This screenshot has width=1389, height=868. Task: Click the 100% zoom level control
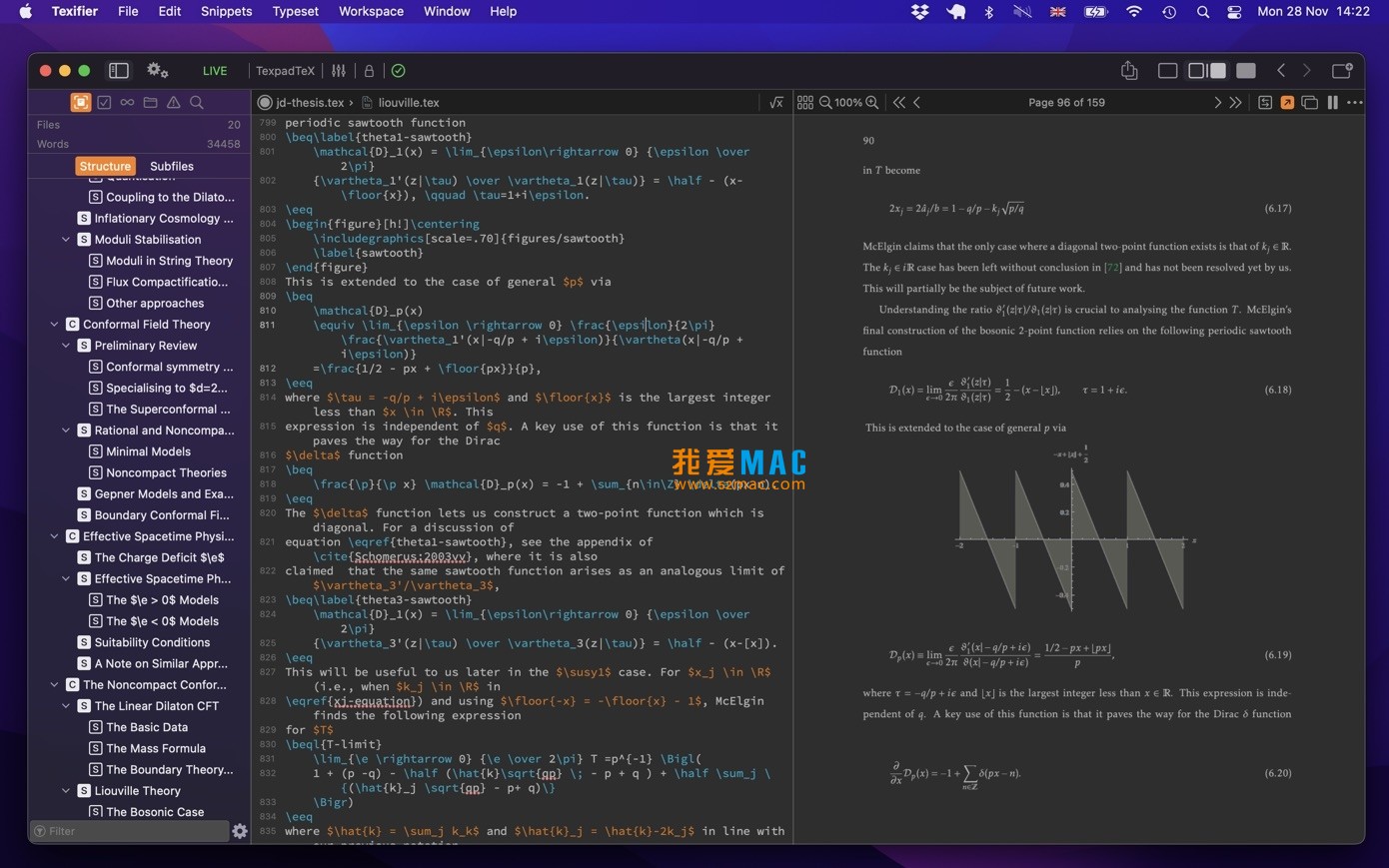[x=848, y=102]
